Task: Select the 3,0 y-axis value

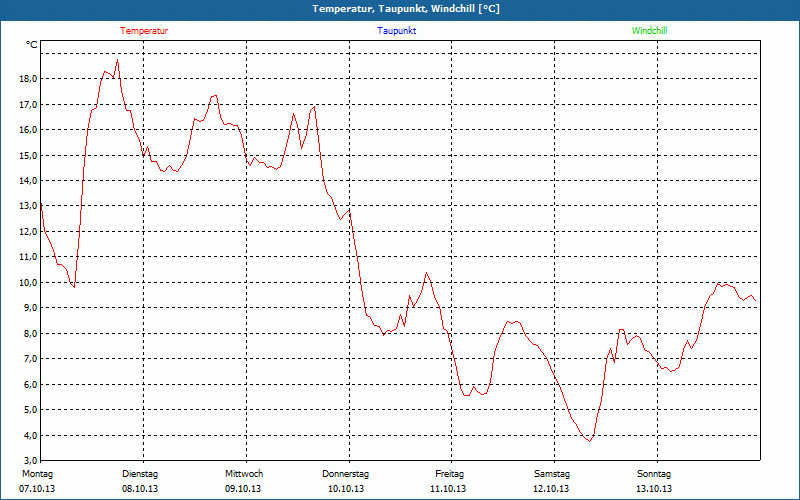Action: [x=30, y=459]
